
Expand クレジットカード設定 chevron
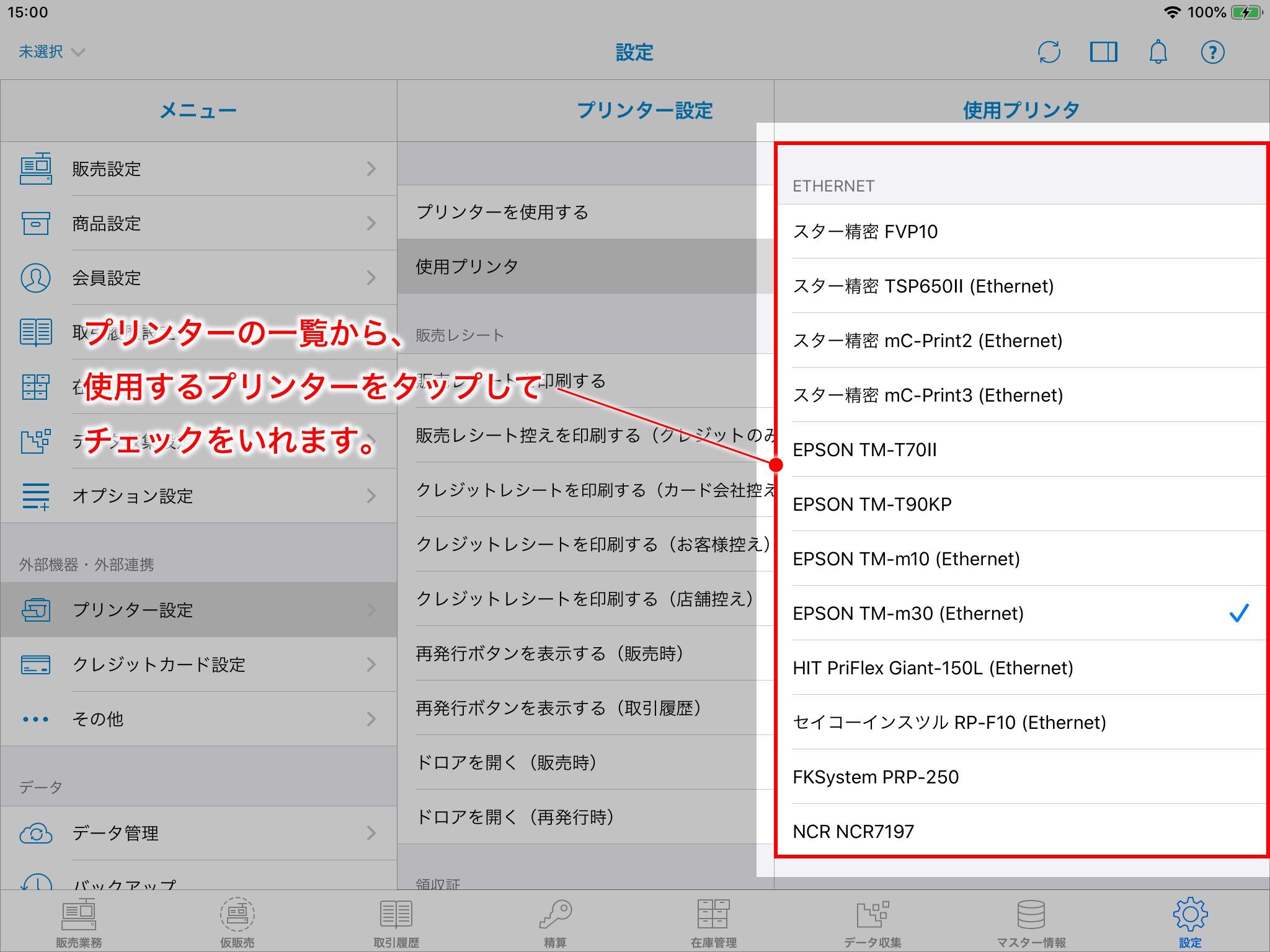[x=371, y=664]
